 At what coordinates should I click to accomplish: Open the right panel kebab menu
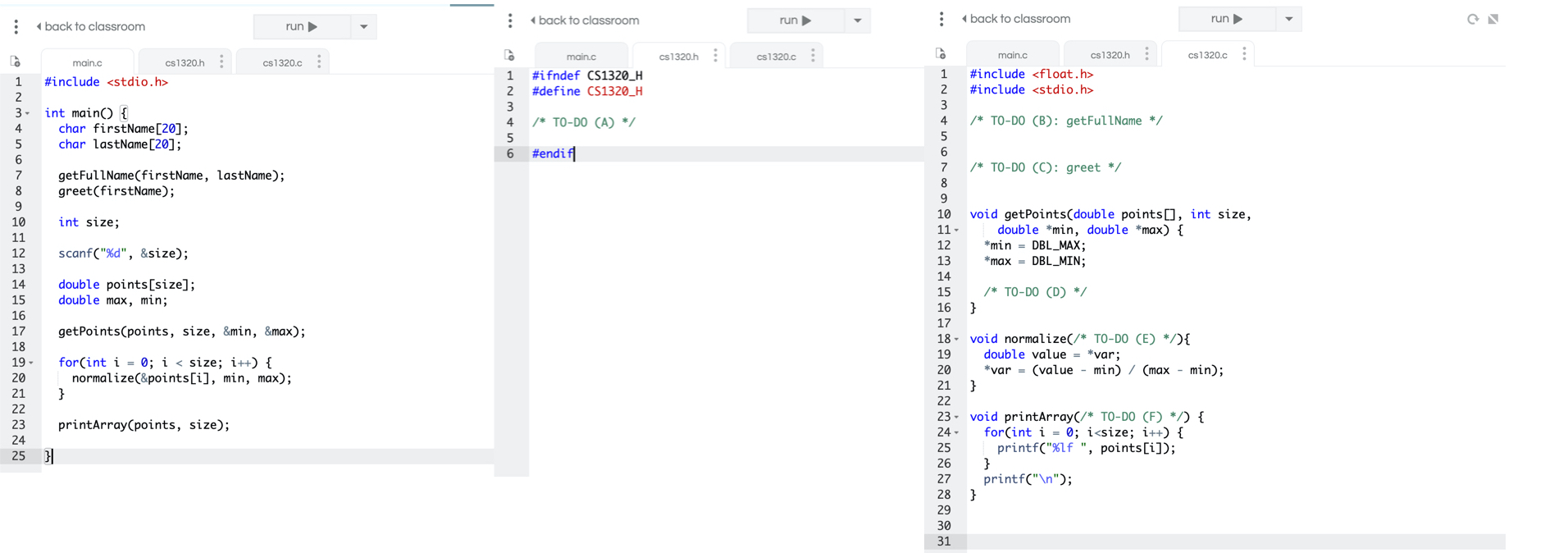[x=941, y=19]
